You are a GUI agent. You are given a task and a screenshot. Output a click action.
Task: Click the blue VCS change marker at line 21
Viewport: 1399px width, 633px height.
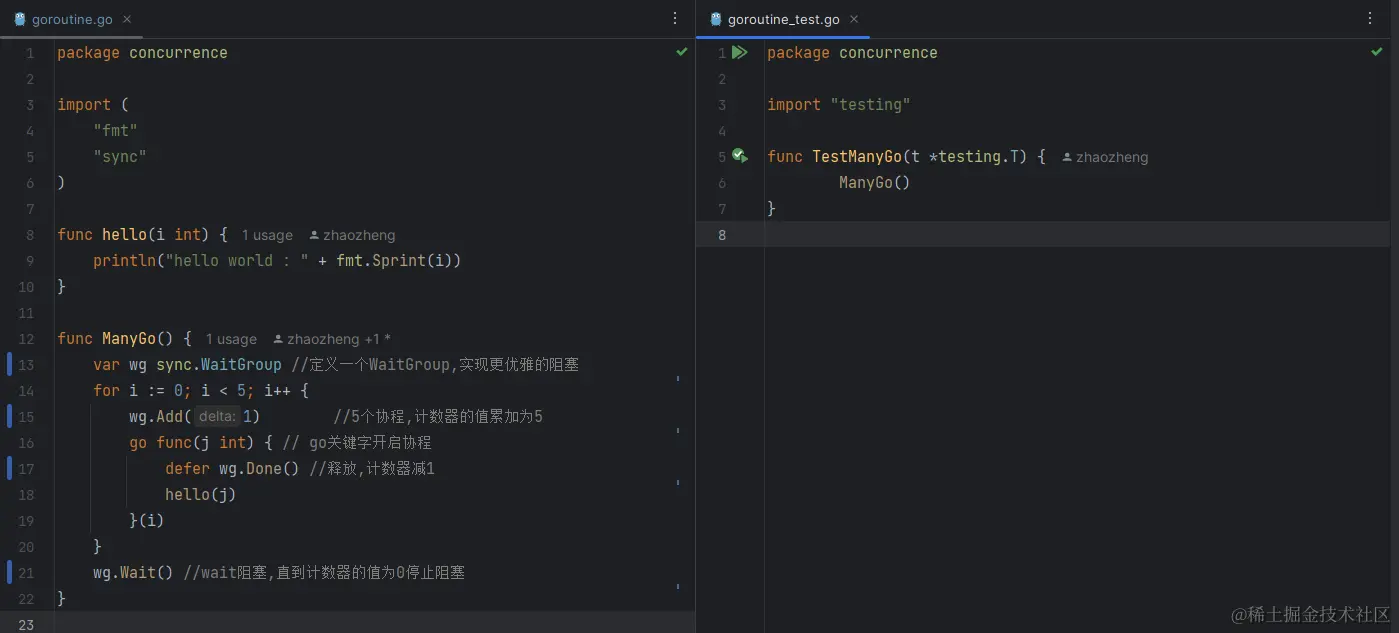point(9,572)
